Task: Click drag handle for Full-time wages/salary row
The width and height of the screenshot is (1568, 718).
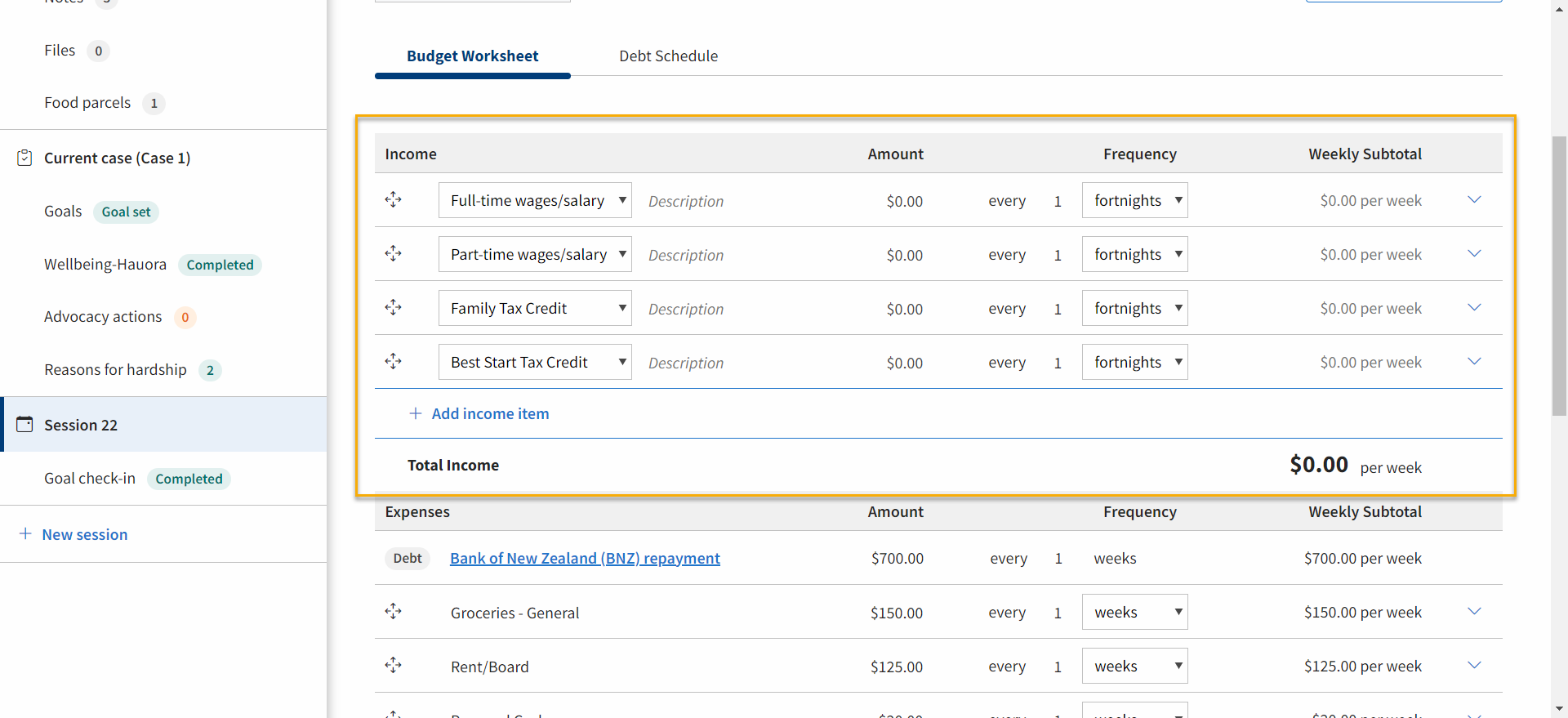Action: 393,199
